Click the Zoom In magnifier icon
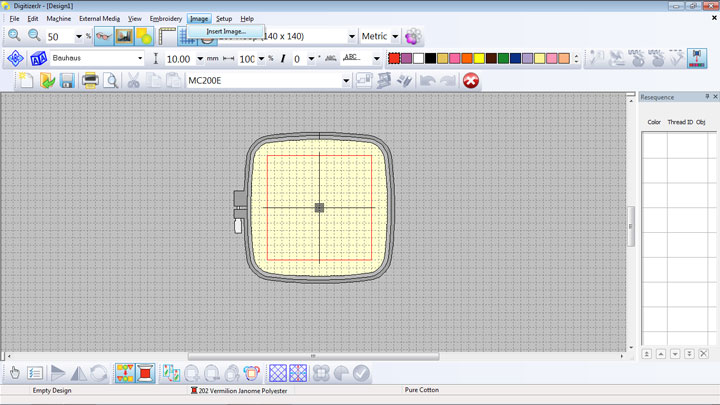The image size is (720, 405). (14, 35)
